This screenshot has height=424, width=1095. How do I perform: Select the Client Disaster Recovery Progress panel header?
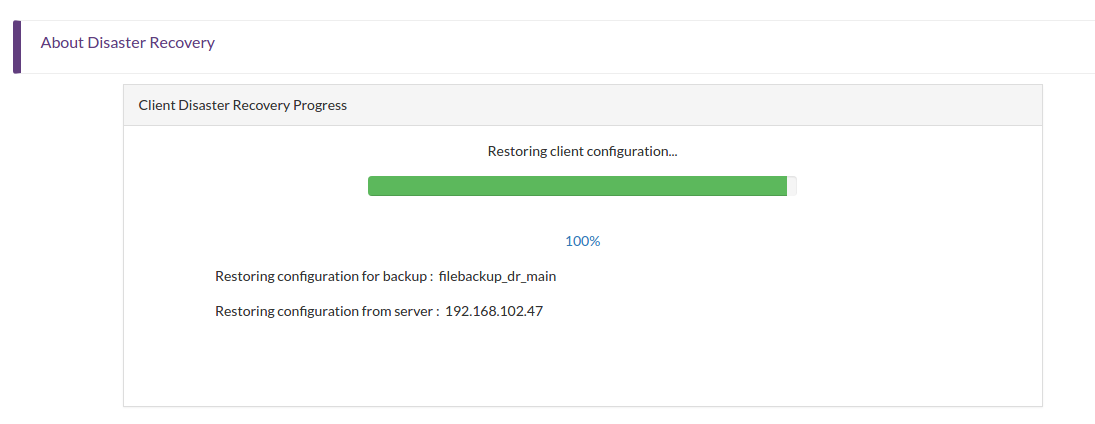coord(582,105)
